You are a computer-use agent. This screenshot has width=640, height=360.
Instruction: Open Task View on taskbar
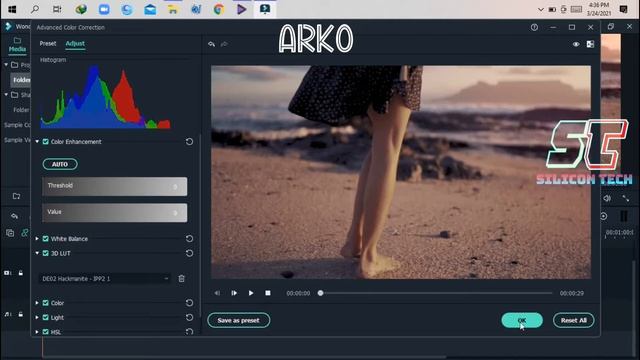57,9
